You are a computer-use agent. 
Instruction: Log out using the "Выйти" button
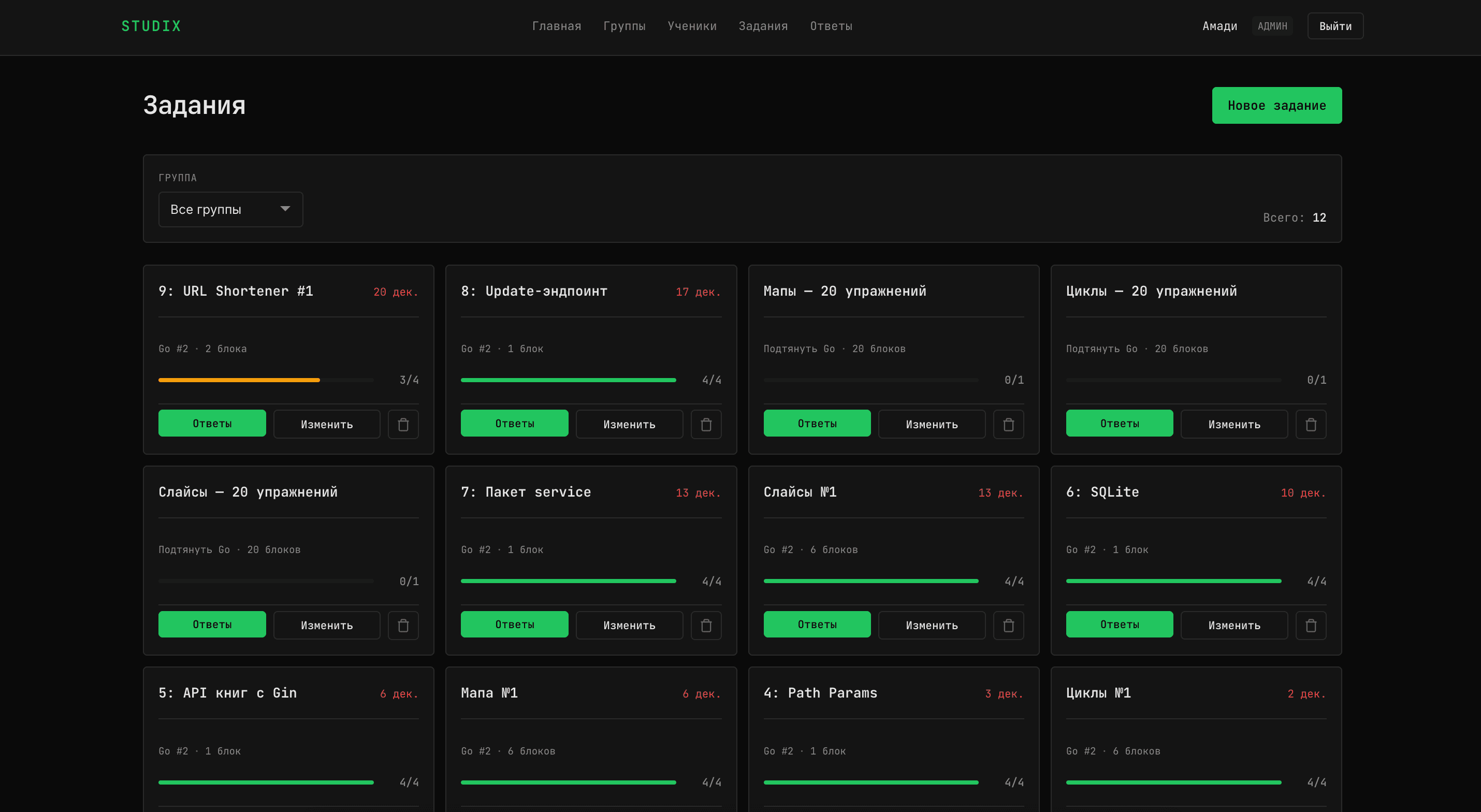pos(1335,26)
